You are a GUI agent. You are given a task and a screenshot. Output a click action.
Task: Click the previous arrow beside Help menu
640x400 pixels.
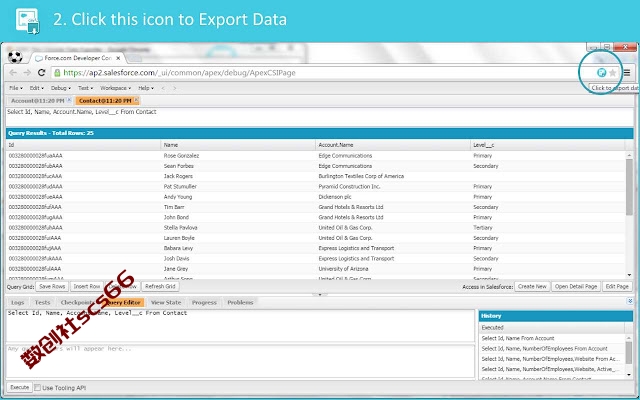coord(163,88)
